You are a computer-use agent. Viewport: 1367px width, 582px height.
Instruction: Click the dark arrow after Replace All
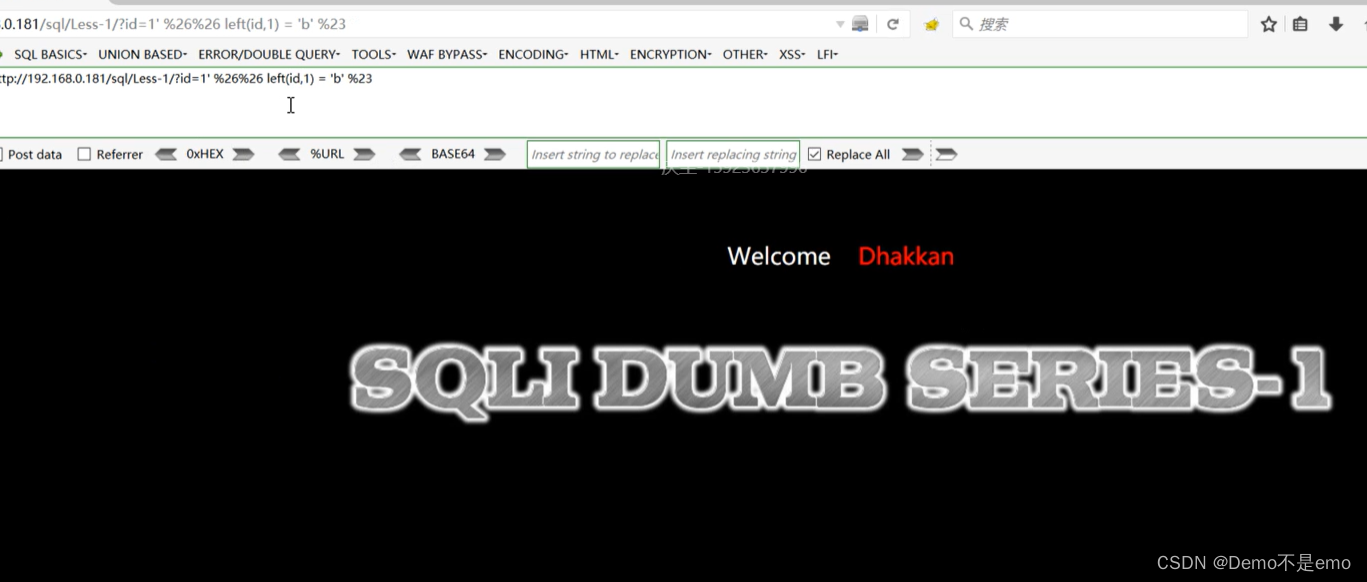(912, 154)
